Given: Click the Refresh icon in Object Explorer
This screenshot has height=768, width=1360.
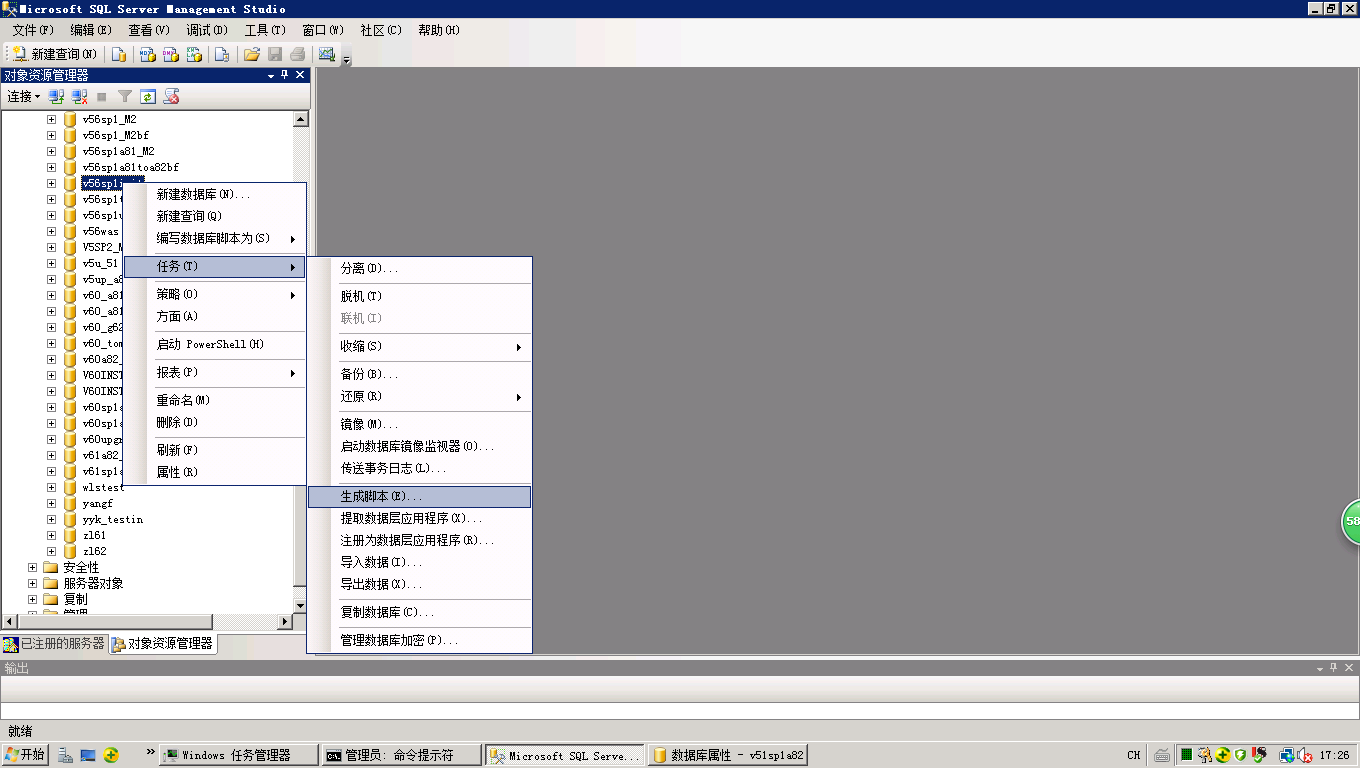Looking at the screenshot, I should click(x=148, y=97).
